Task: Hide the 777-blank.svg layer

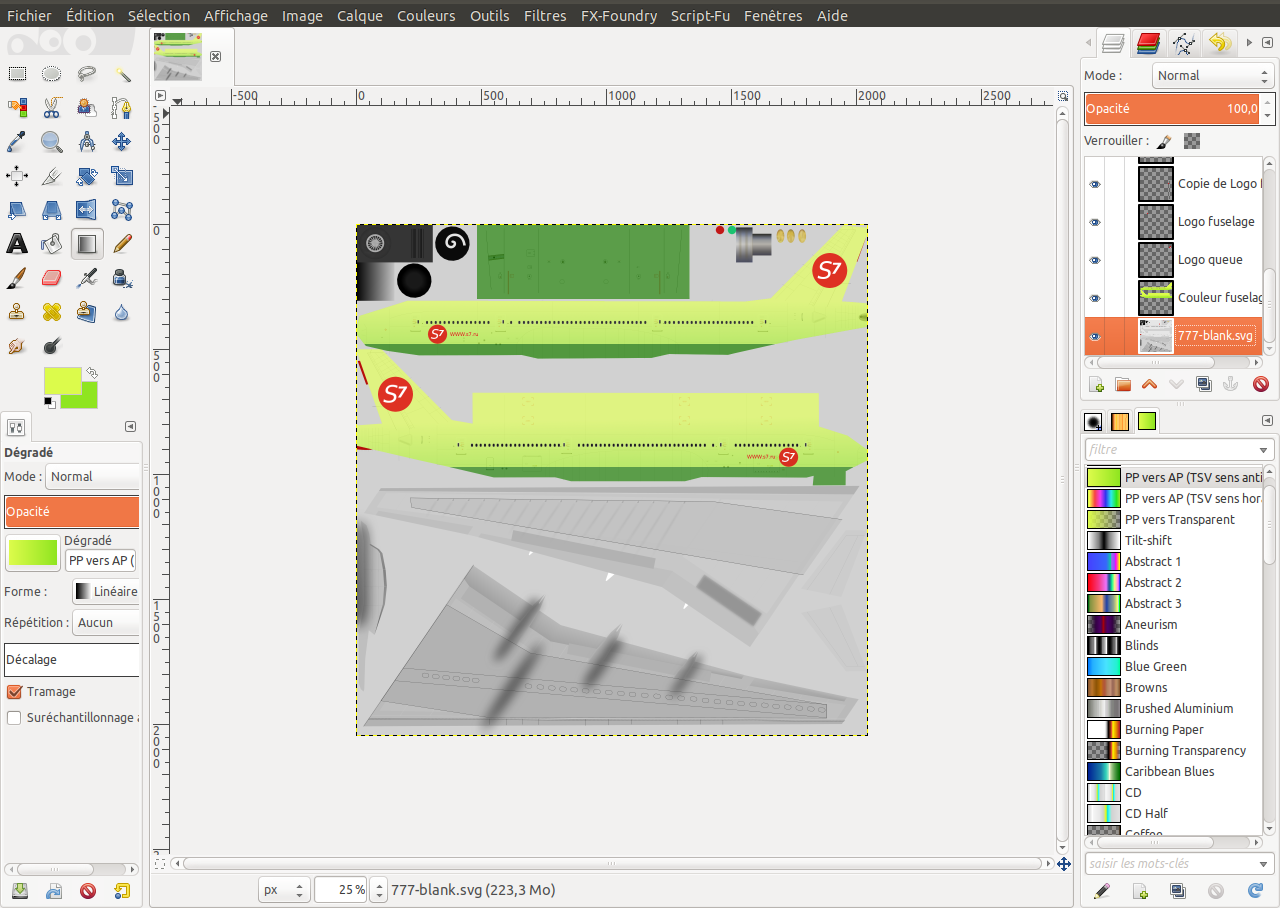Action: (1095, 337)
